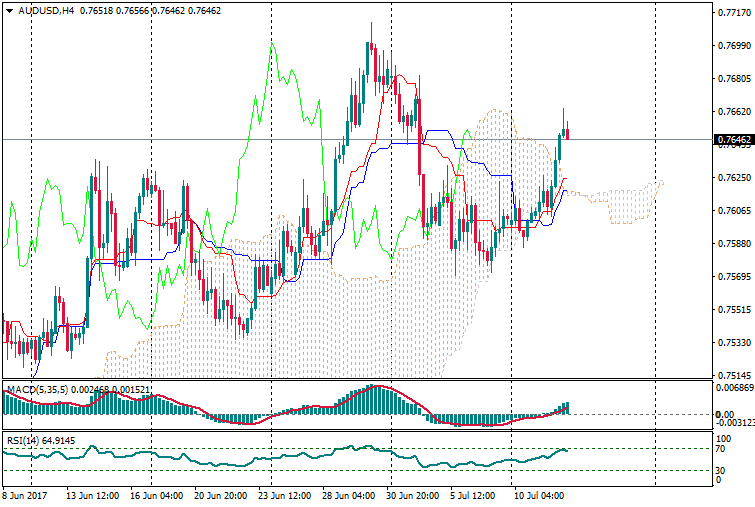Select the 5 Jul 12:00 time label
This screenshot has width=755, height=507.
[474, 494]
